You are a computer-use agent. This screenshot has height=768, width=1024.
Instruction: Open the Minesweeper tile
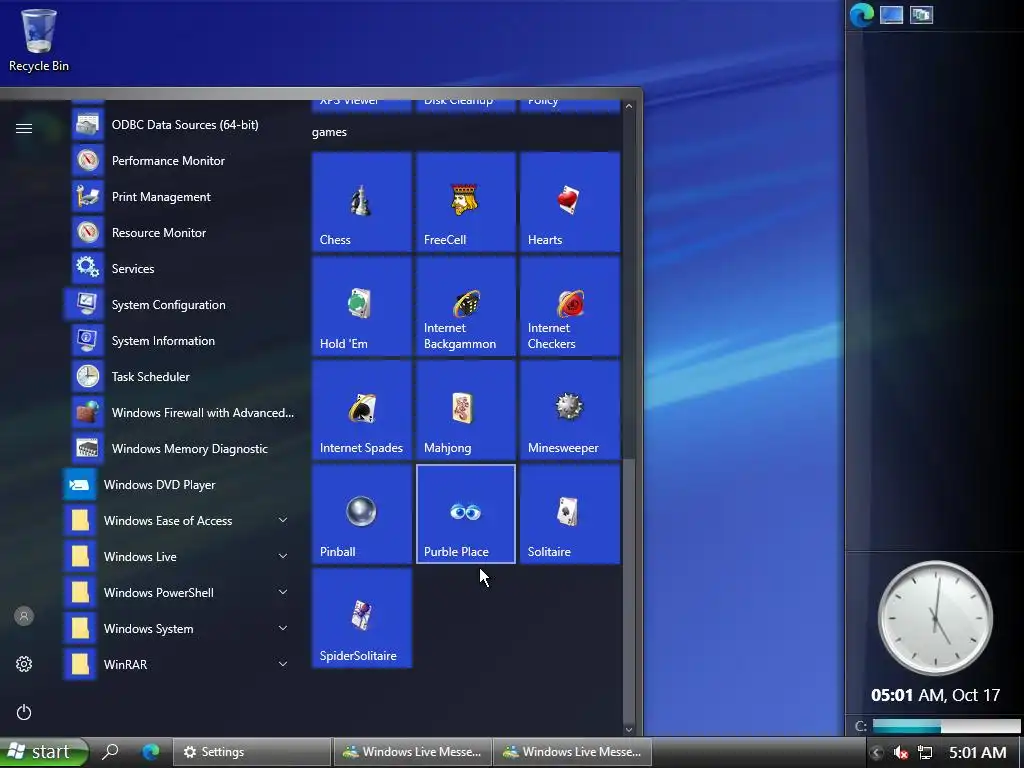click(x=570, y=410)
